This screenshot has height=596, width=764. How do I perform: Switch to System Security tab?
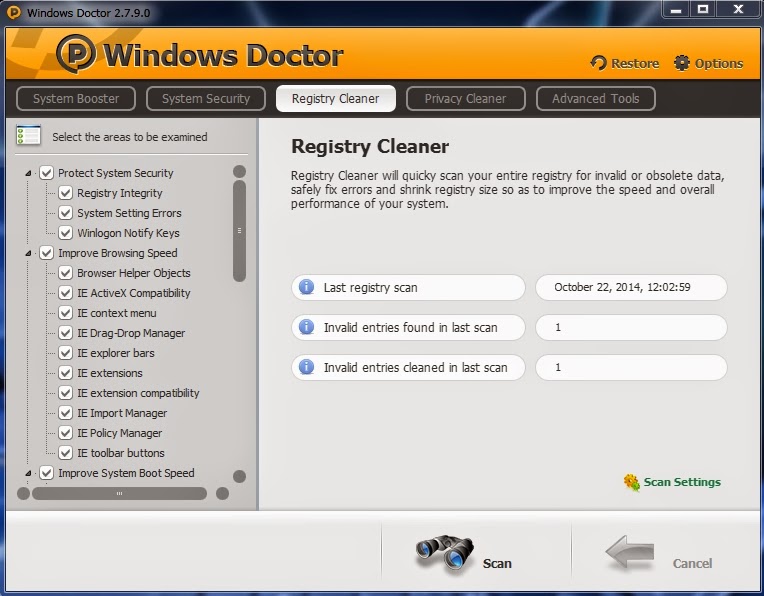click(x=206, y=98)
